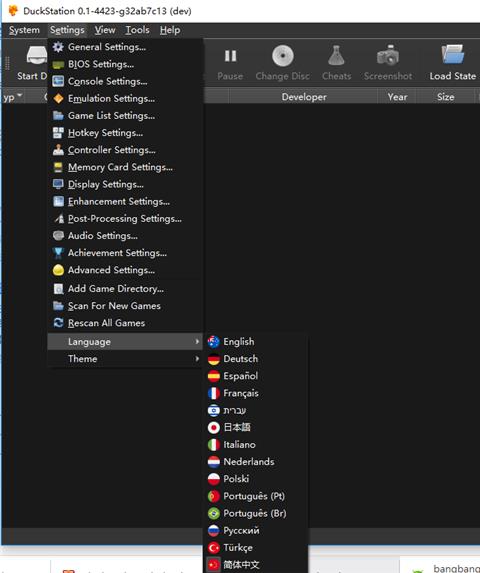Select Deutsch language option
Screen dimensions: 480x573
pos(256,359)
